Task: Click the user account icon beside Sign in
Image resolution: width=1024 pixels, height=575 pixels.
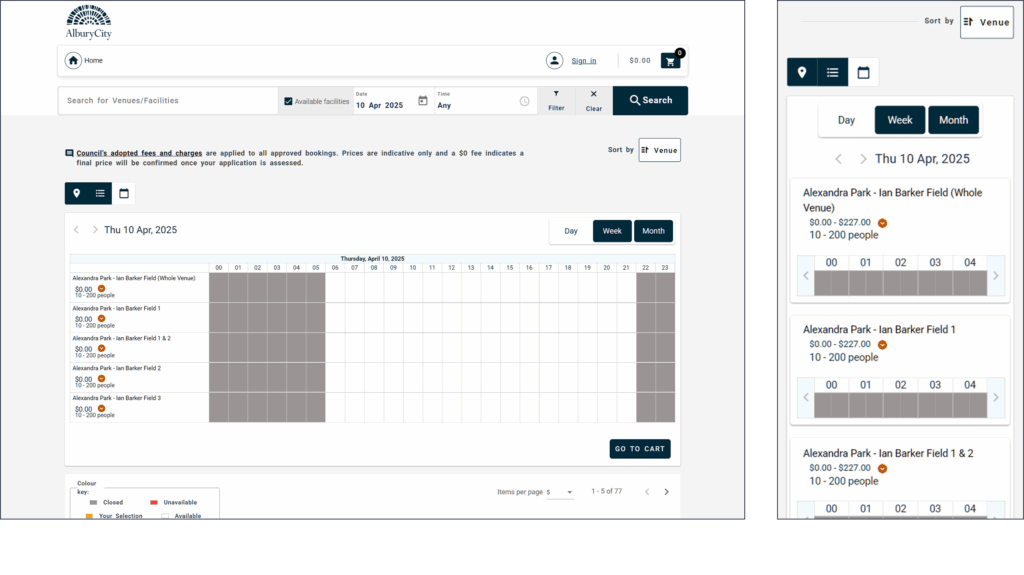Action: click(x=554, y=61)
